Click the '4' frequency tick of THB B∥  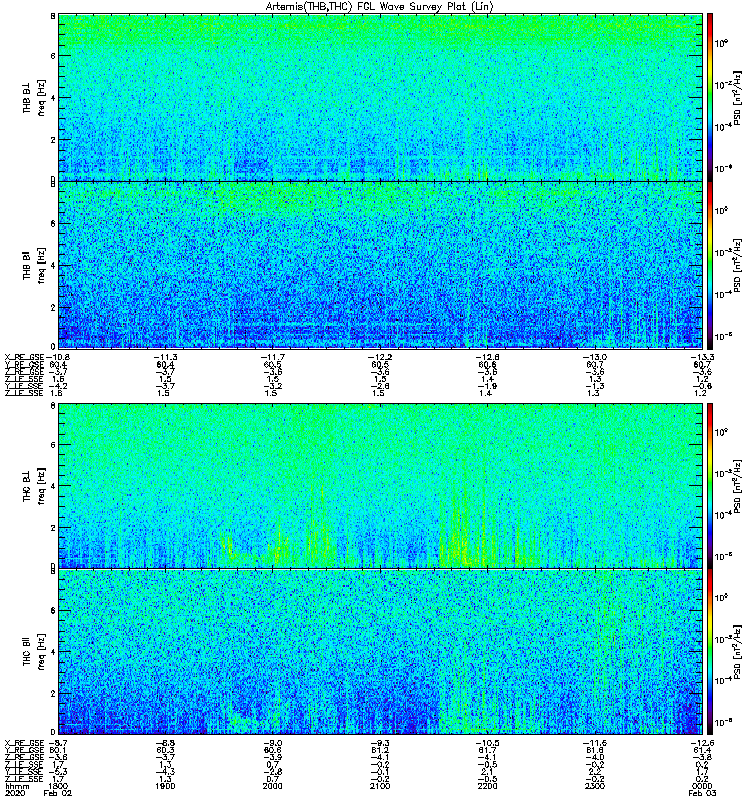(53, 265)
